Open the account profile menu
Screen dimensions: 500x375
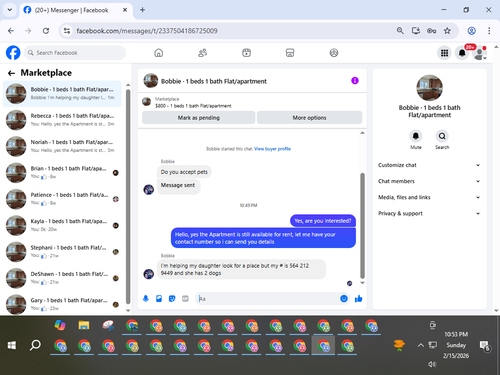(480, 53)
